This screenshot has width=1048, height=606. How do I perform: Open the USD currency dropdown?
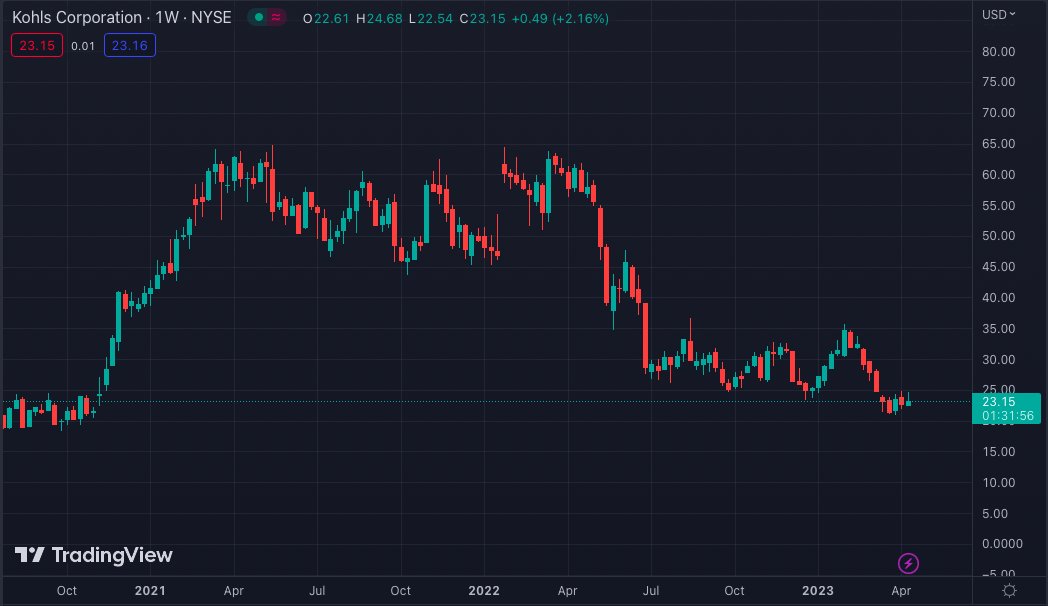(999, 15)
